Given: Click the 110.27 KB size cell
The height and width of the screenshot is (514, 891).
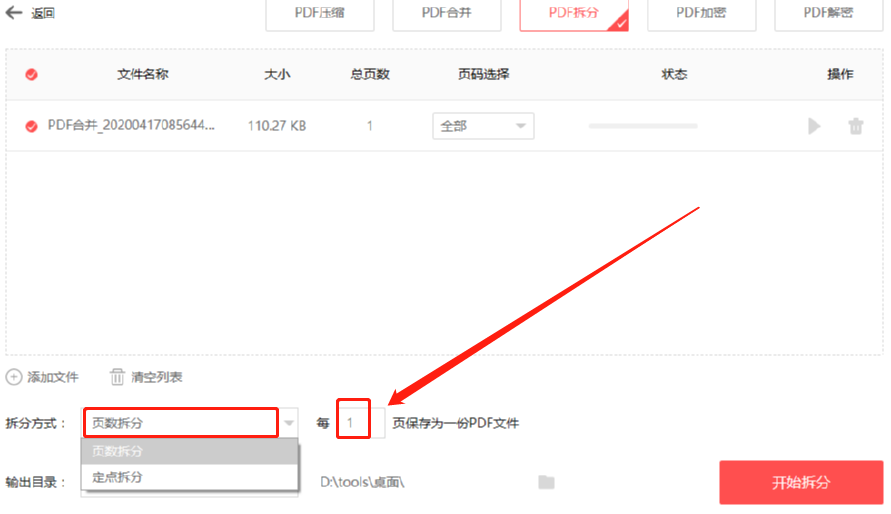Looking at the screenshot, I should point(277,126).
